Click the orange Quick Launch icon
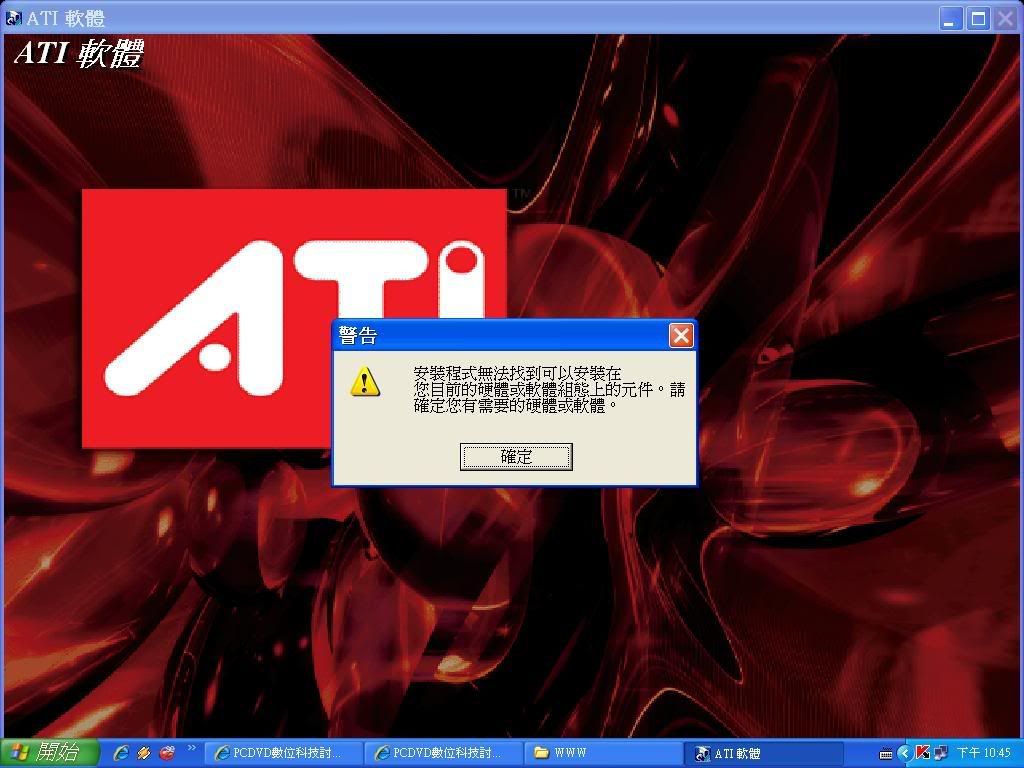Image resolution: width=1024 pixels, height=768 pixels. [x=144, y=753]
